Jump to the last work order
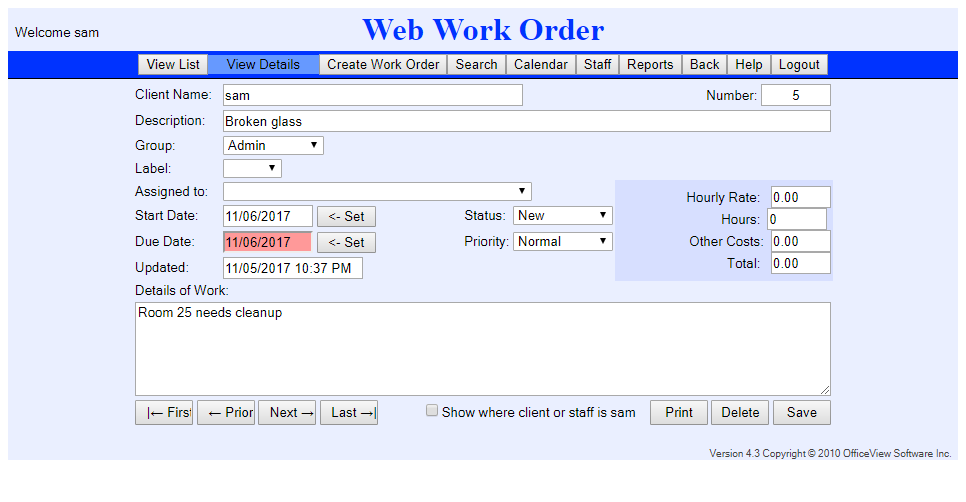The height and width of the screenshot is (502, 966). coord(349,412)
